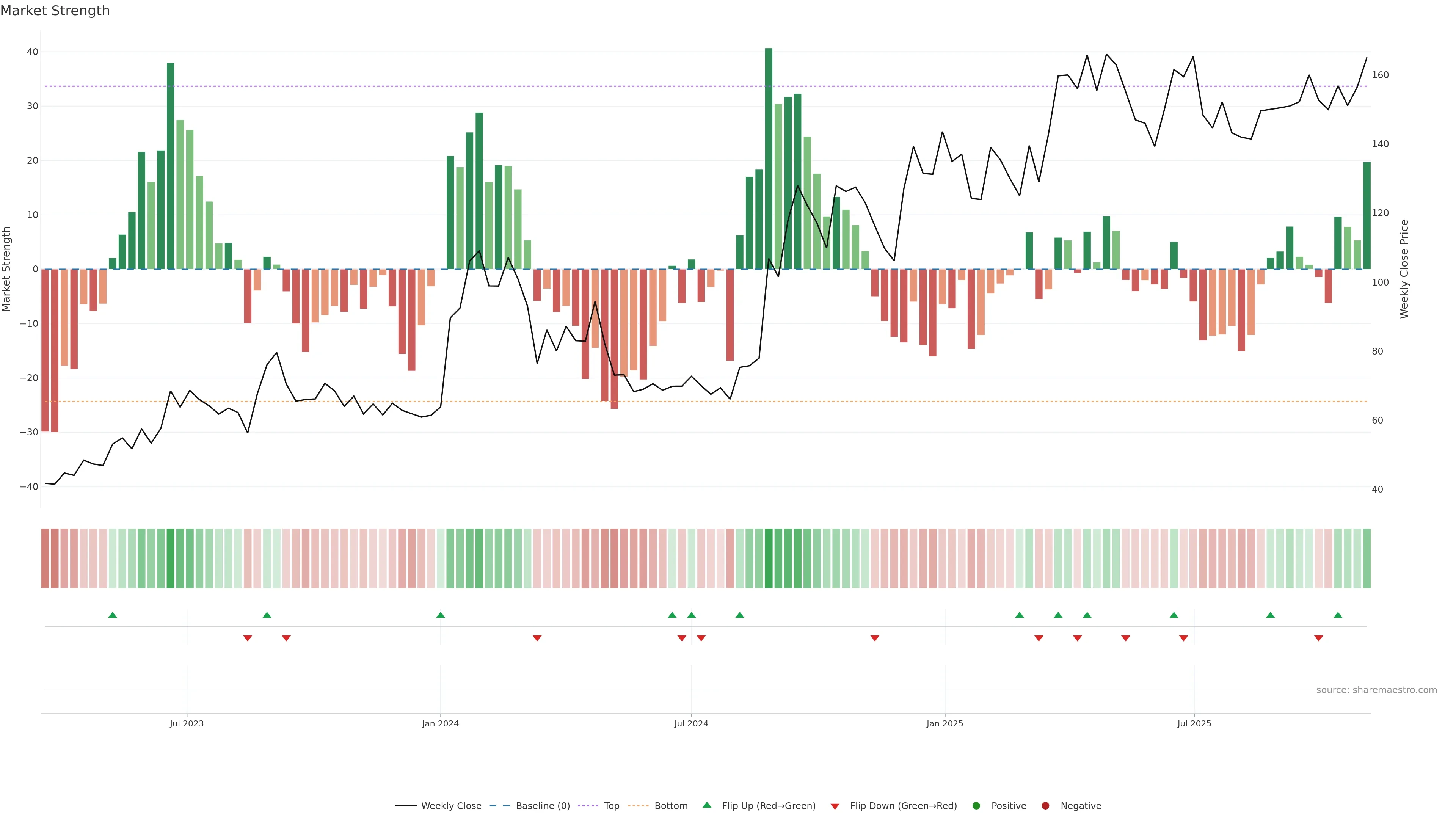The height and width of the screenshot is (819, 1456).
Task: Click the dark red Negative circle legend icon
Action: (x=1045, y=806)
